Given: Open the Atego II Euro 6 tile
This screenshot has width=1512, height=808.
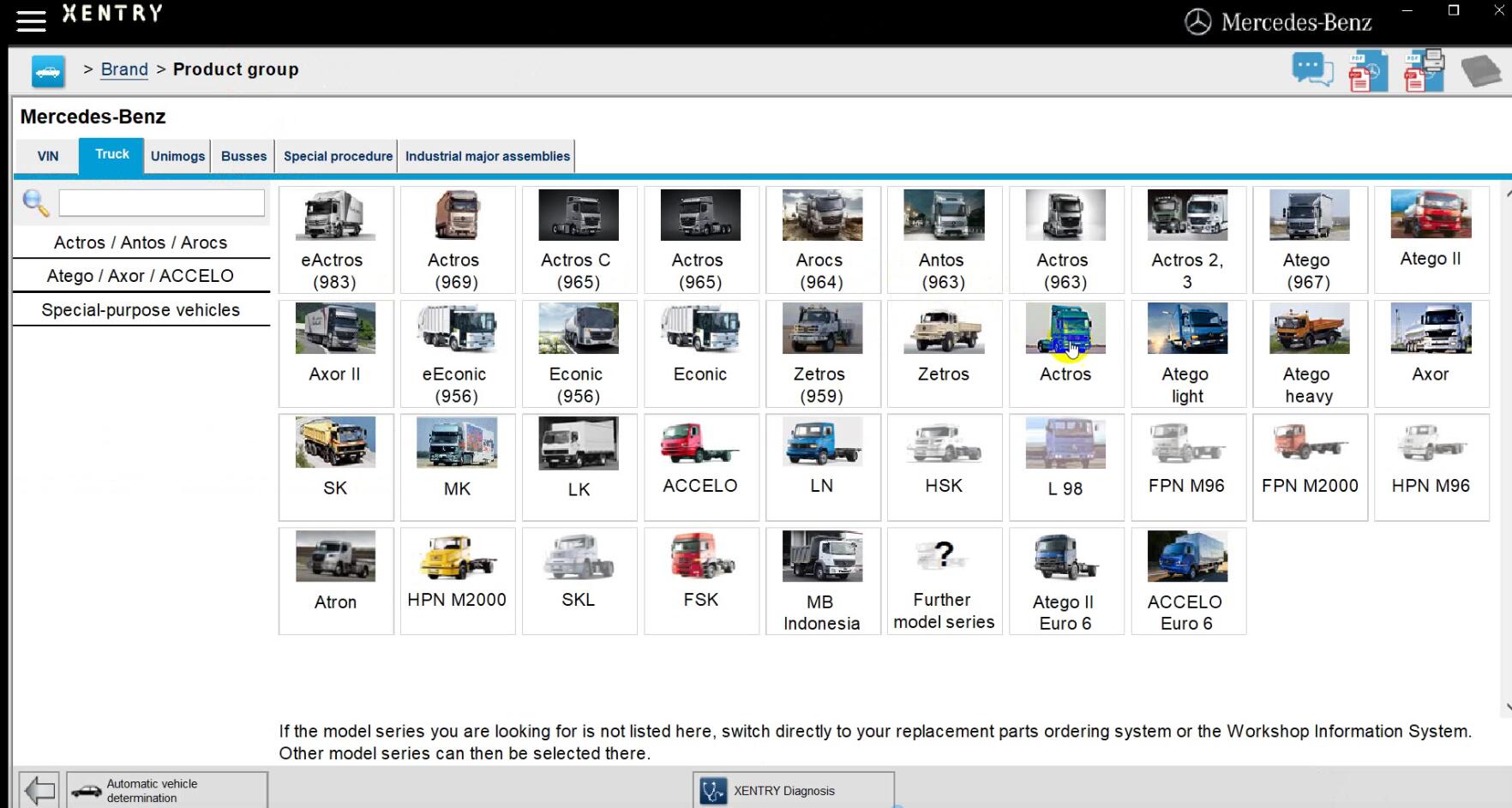Looking at the screenshot, I should (x=1066, y=581).
